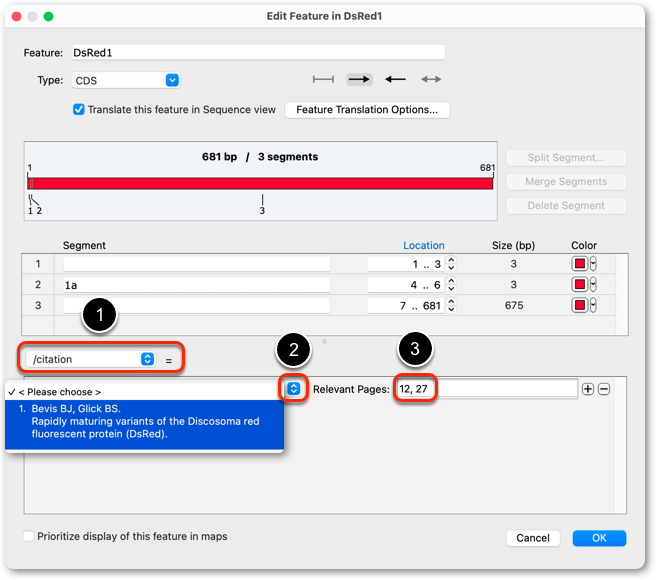The height and width of the screenshot is (580, 656).
Task: Open Feature Translation Options
Action: click(x=367, y=110)
